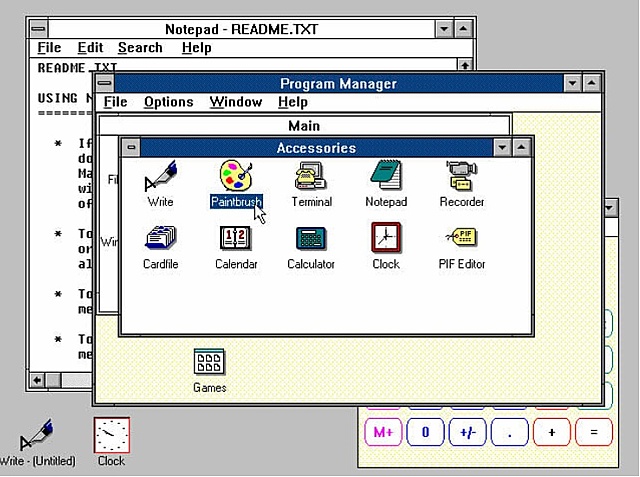Open Help menu in Program Manager
640x477 pixels.
pyautogui.click(x=293, y=102)
